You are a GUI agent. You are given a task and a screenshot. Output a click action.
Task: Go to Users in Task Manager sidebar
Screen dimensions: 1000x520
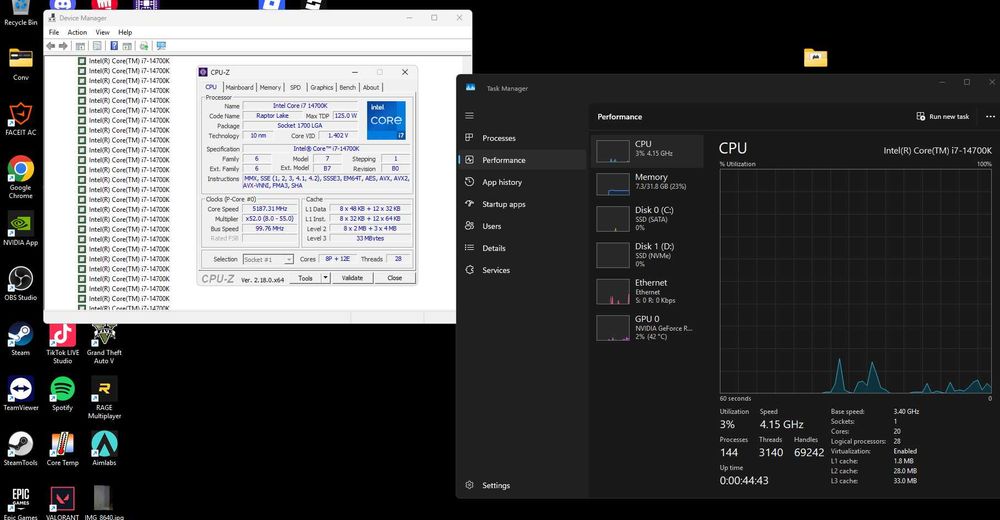tap(522, 226)
